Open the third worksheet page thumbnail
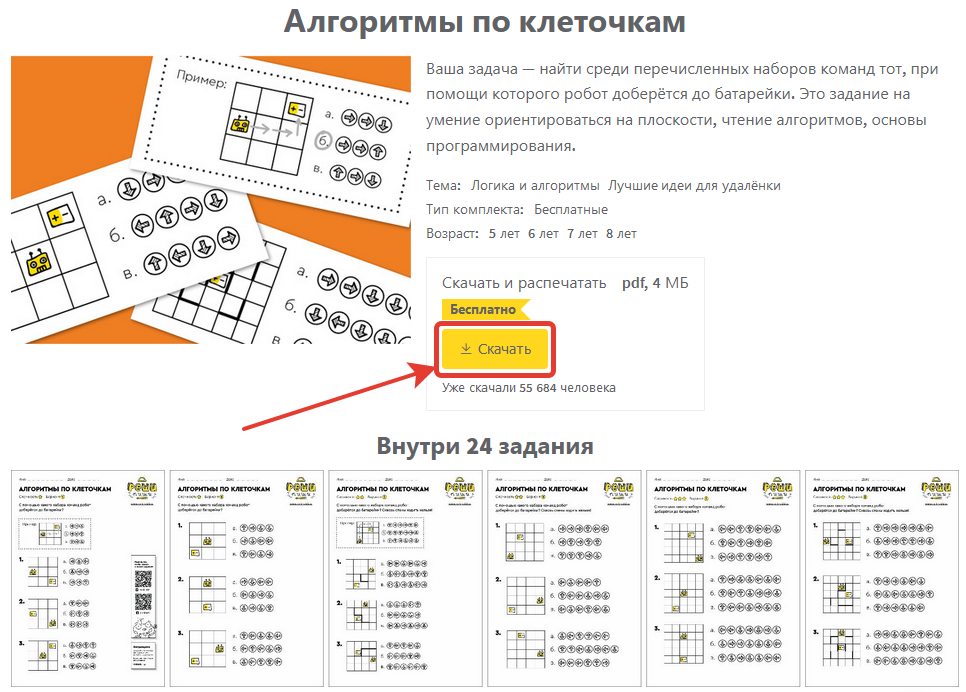The height and width of the screenshot is (692, 966). pyautogui.click(x=405, y=578)
